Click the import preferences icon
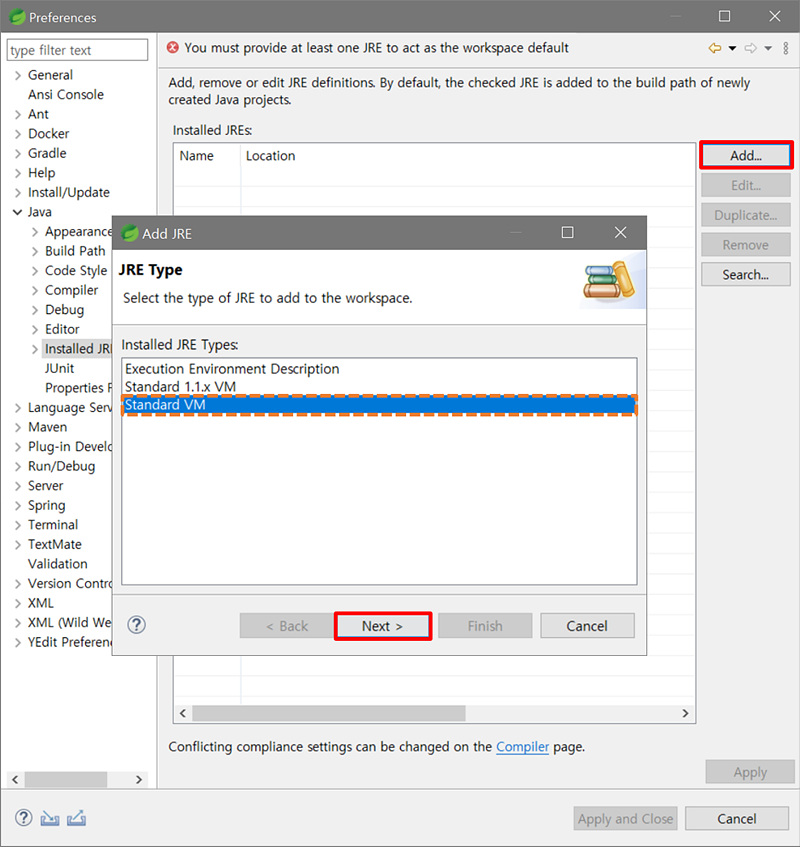This screenshot has height=847, width=800. click(50, 818)
